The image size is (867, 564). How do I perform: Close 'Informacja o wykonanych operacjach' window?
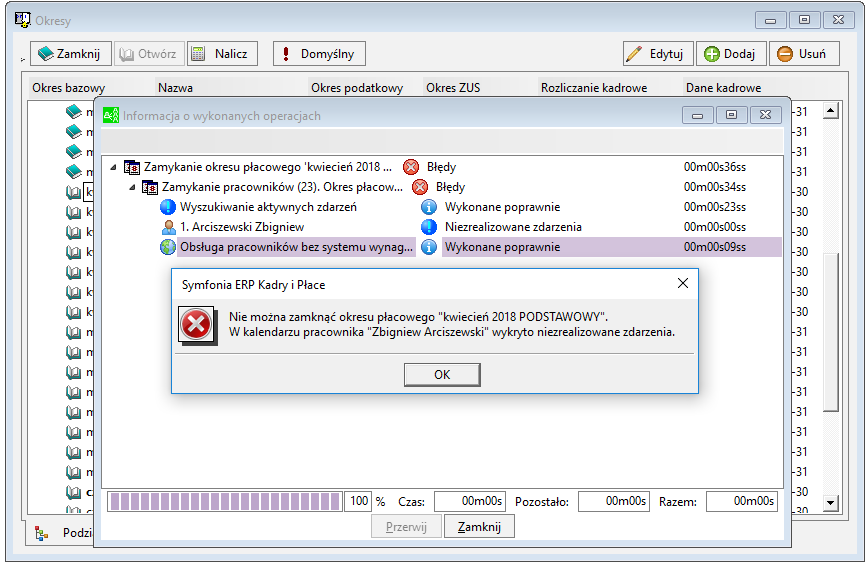pos(765,115)
